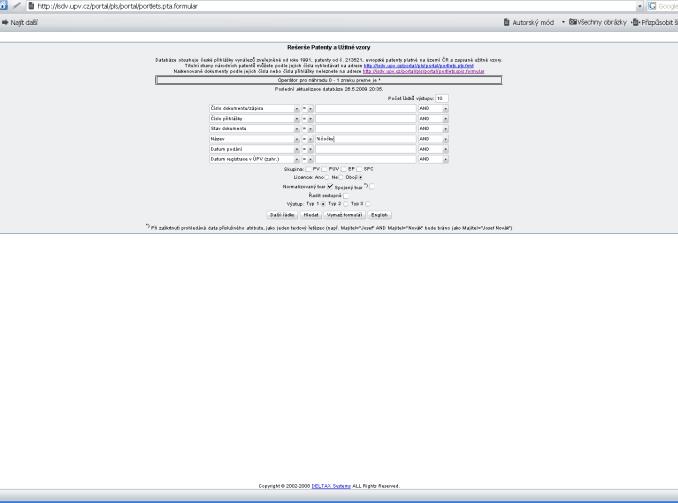Select the Licence Ne radio button
The width and height of the screenshot is (678, 503).
[x=341, y=177]
